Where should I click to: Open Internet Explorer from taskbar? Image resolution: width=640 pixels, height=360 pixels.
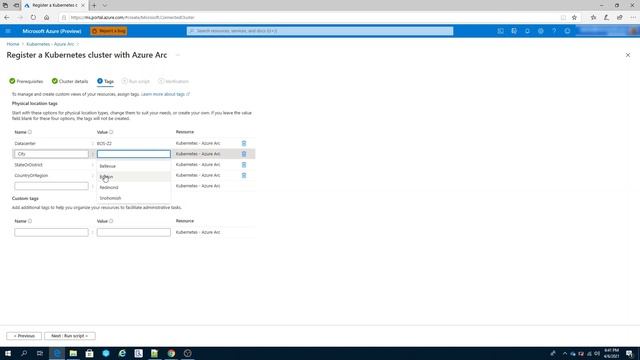tap(122, 353)
